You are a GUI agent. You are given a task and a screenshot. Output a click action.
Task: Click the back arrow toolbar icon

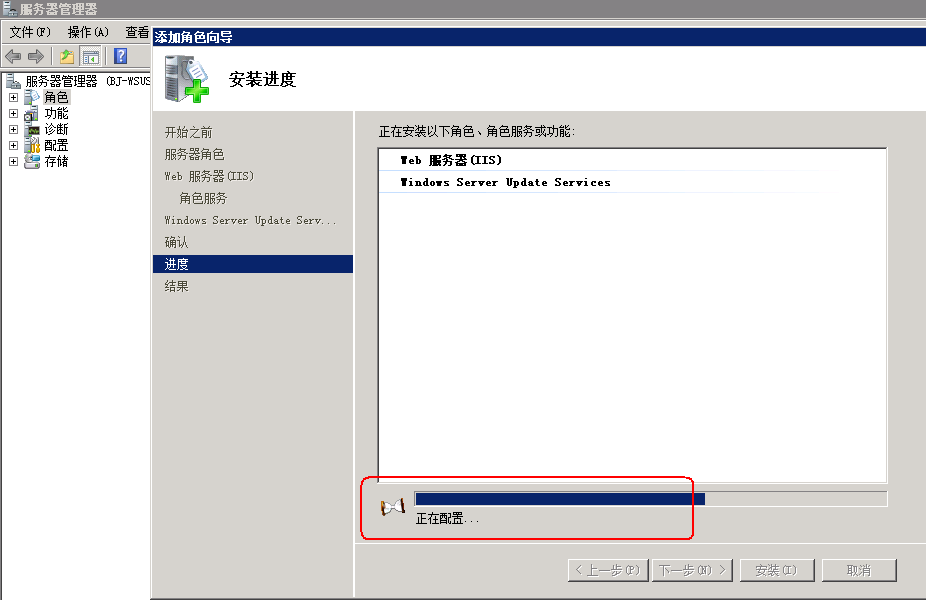(13, 57)
